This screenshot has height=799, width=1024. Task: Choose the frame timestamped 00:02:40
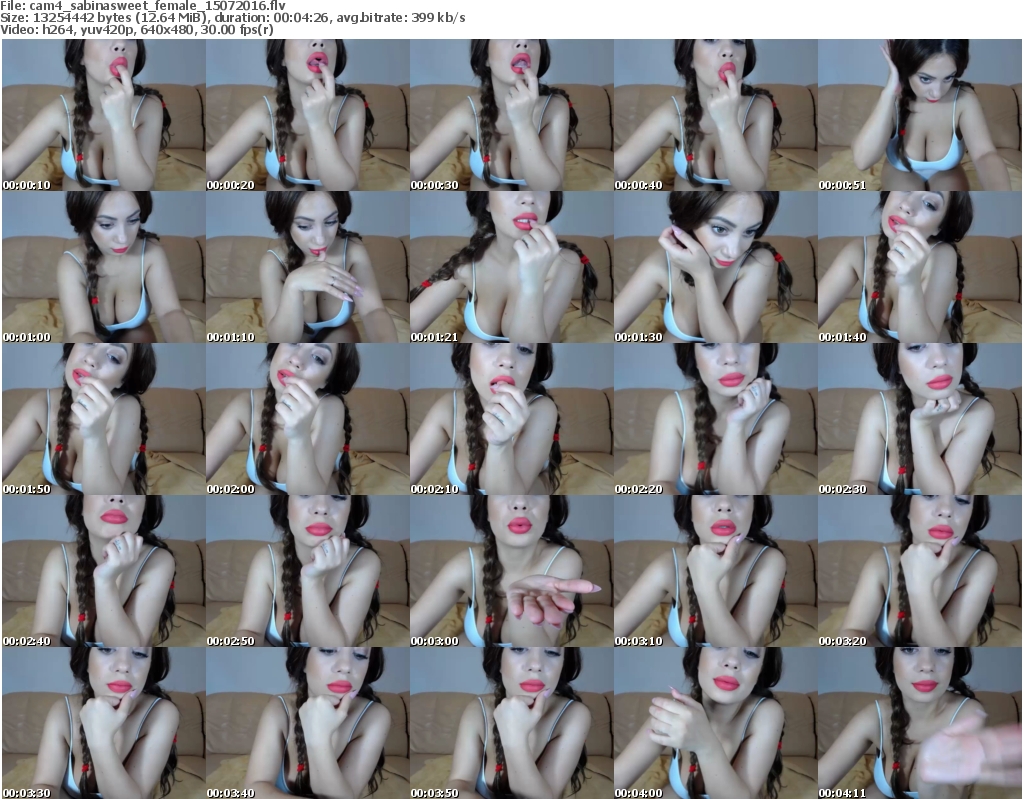[103, 571]
